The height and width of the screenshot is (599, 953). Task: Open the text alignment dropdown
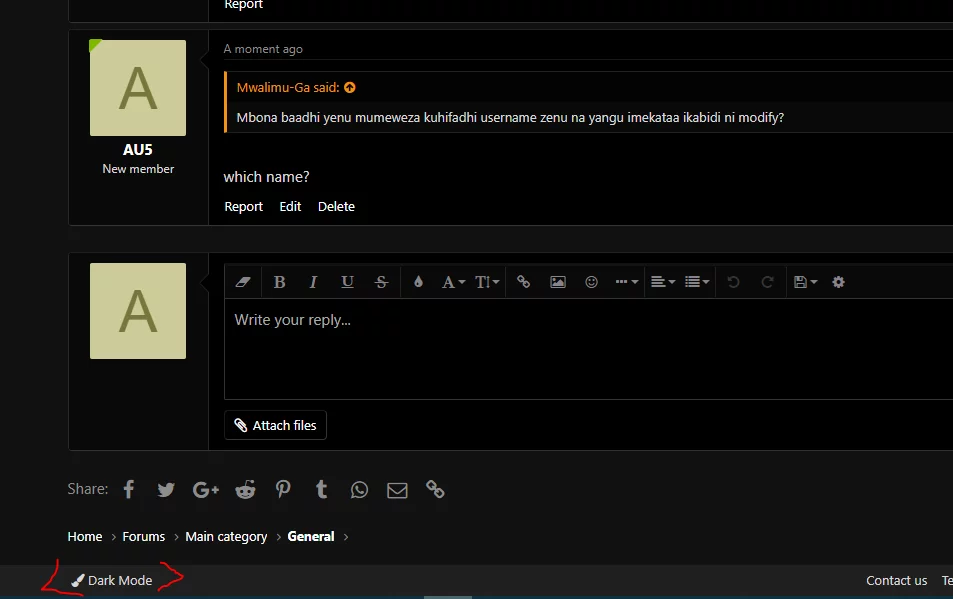tap(661, 282)
